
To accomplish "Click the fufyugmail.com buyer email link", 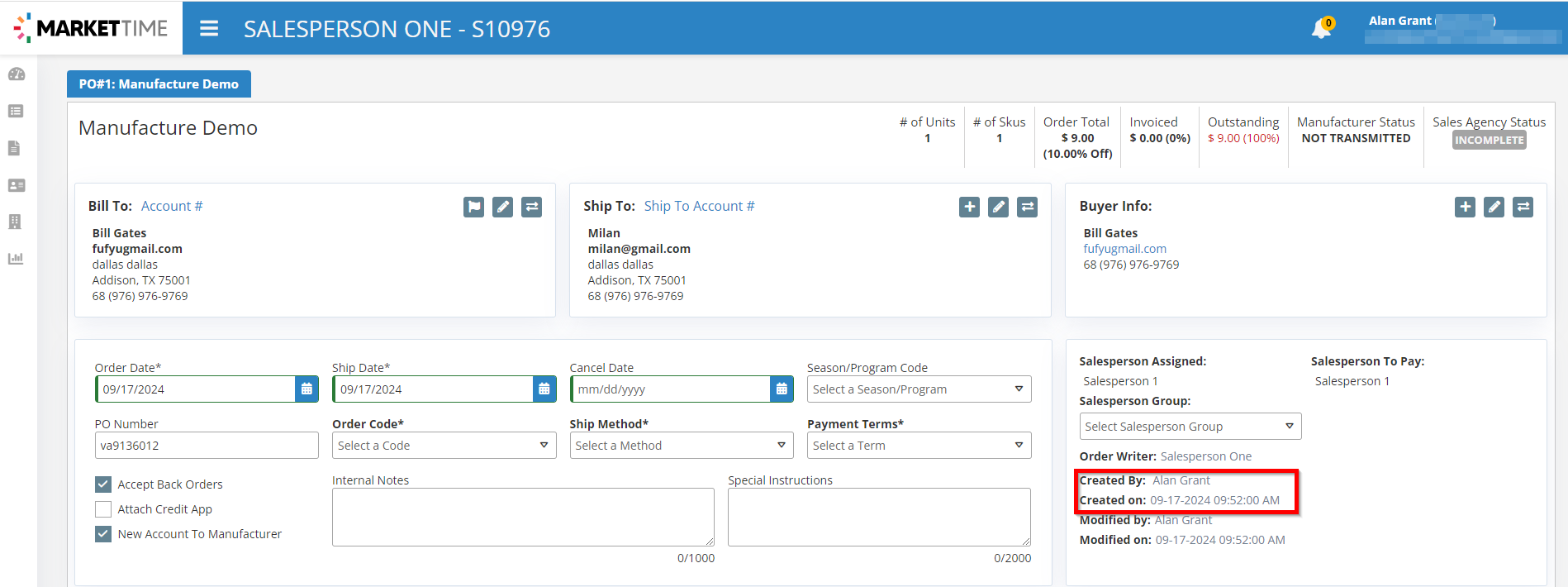I will tap(1124, 249).
